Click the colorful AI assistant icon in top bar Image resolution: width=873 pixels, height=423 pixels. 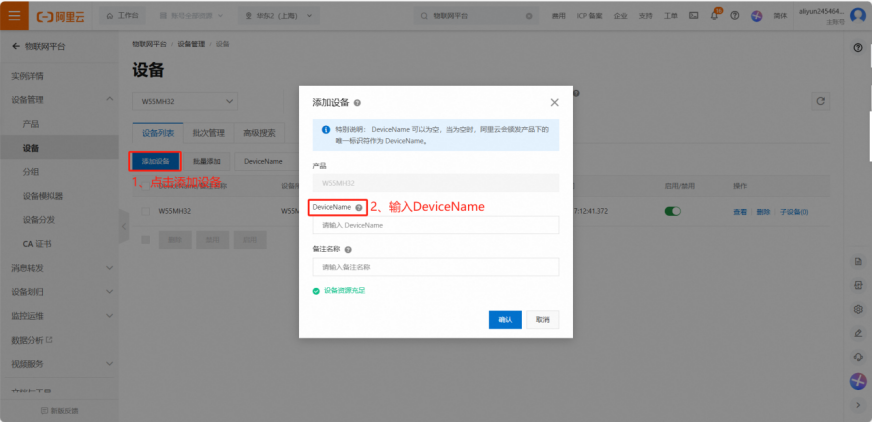[756, 16]
